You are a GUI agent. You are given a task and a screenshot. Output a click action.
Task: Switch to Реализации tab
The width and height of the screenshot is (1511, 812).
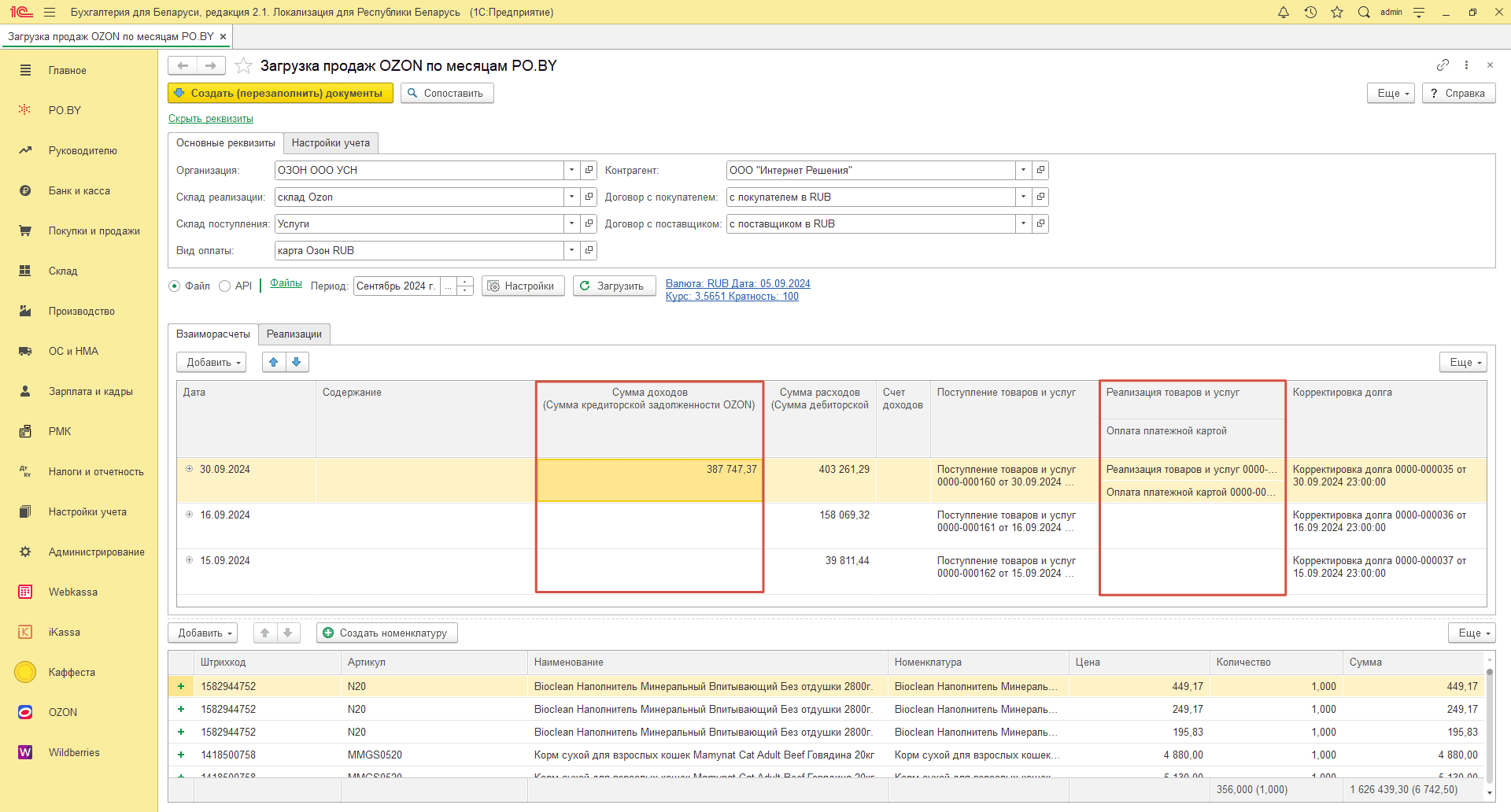coord(294,334)
